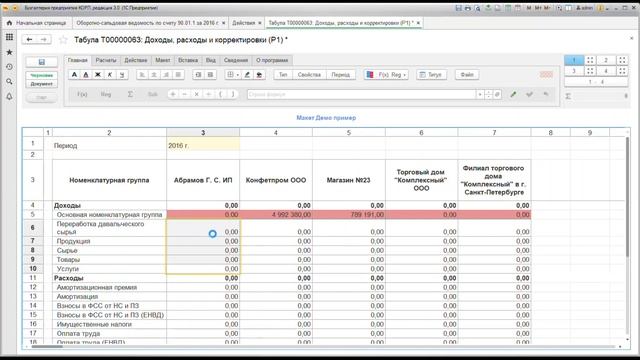
Task: Open the borders dropdown in the toolbar
Action: coord(233,75)
